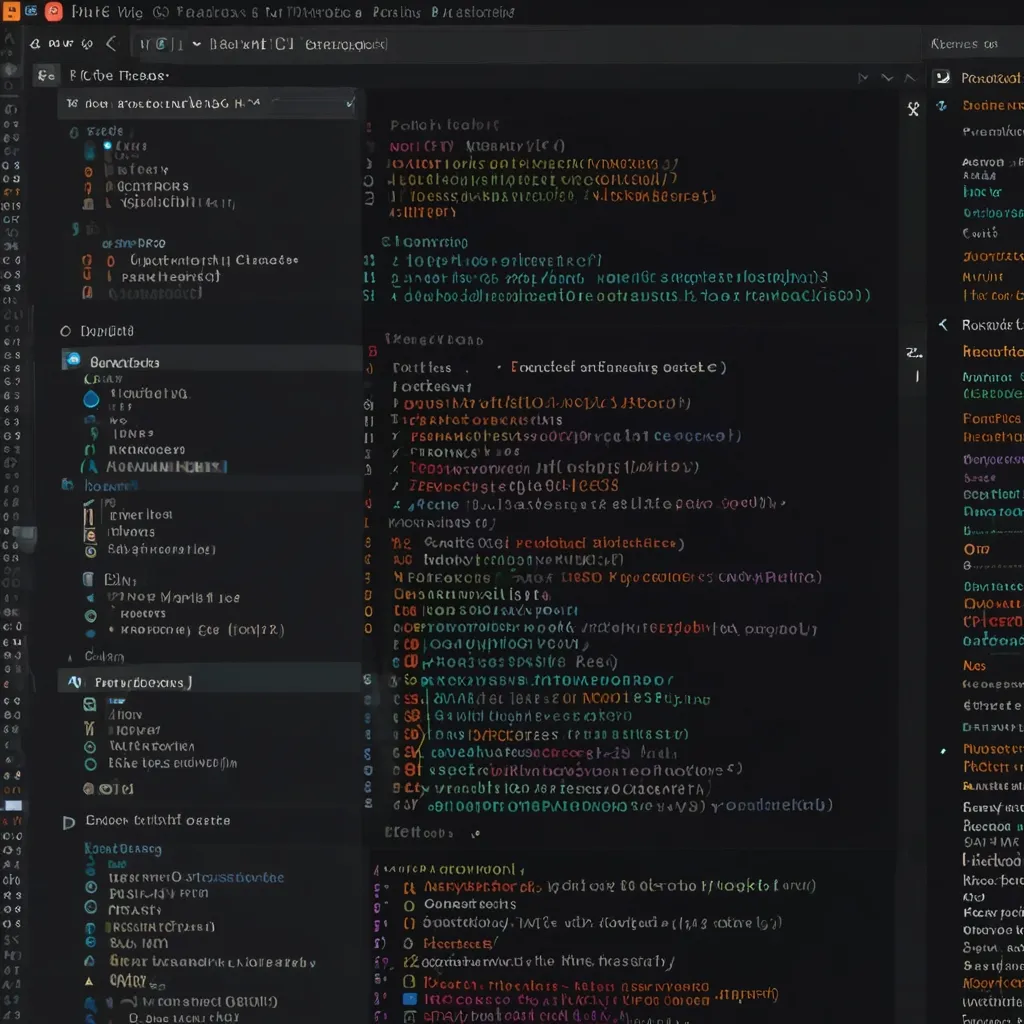
Task: Click the red circular icon in title bar
Action: click(53, 12)
